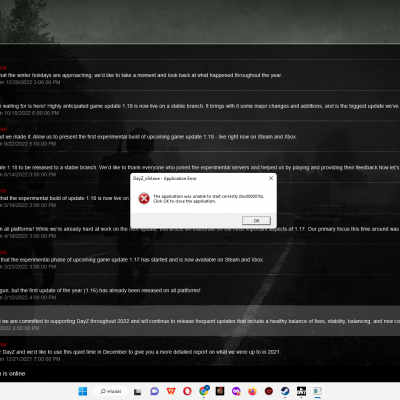Open the purple round app icon in taskbar
Screen dimensions: 400x400
236,391
